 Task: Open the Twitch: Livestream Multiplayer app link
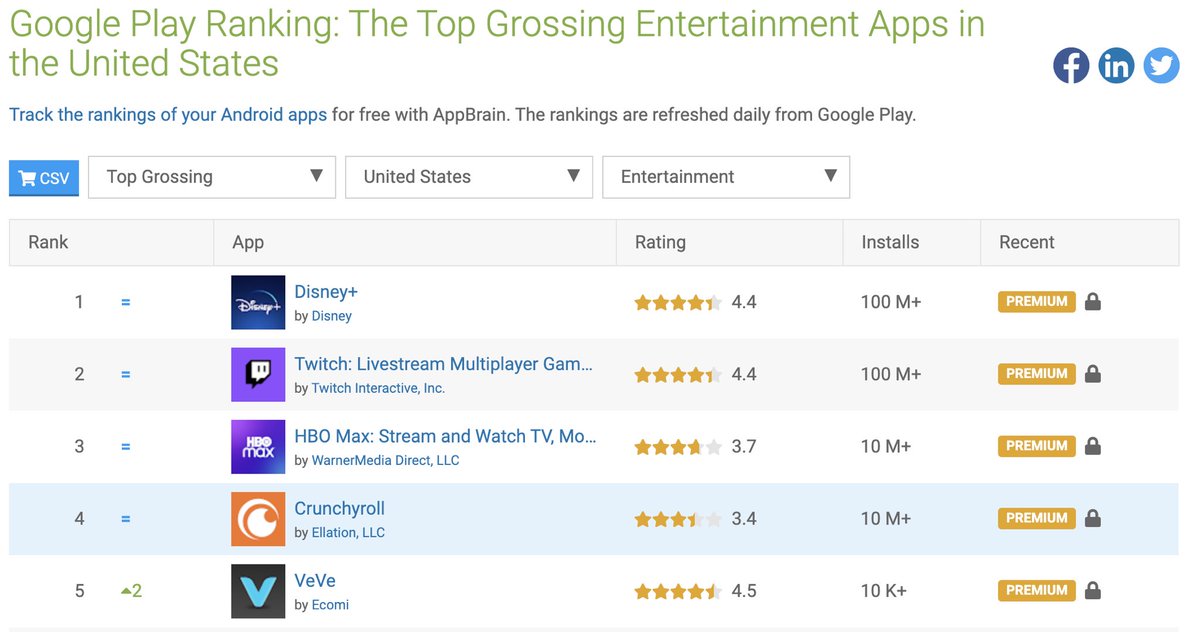444,364
